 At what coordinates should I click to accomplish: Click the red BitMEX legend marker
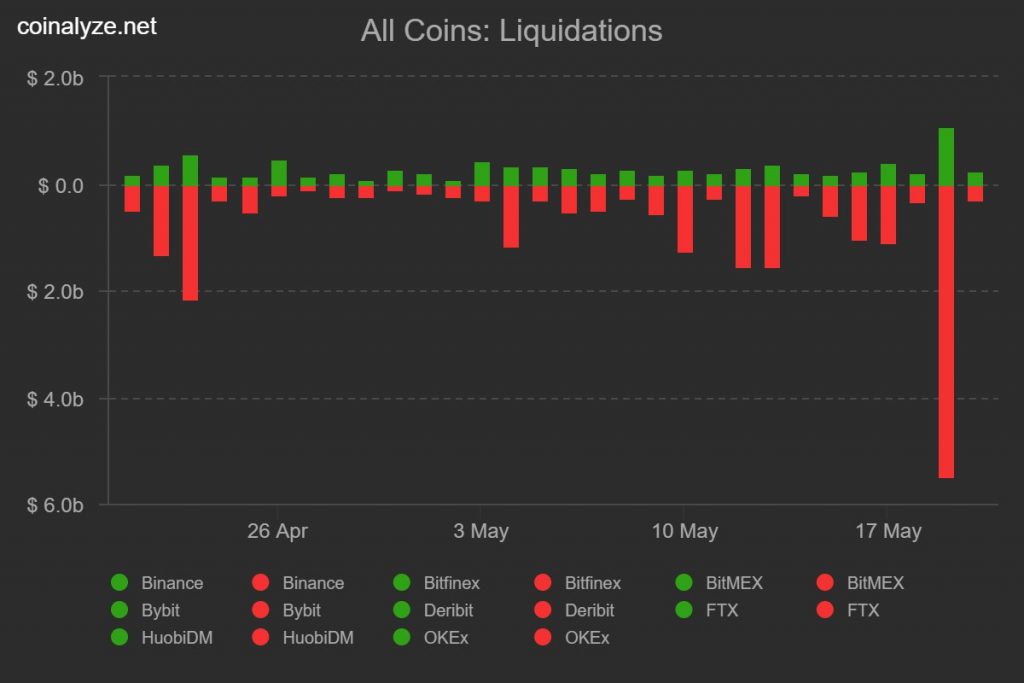click(826, 583)
